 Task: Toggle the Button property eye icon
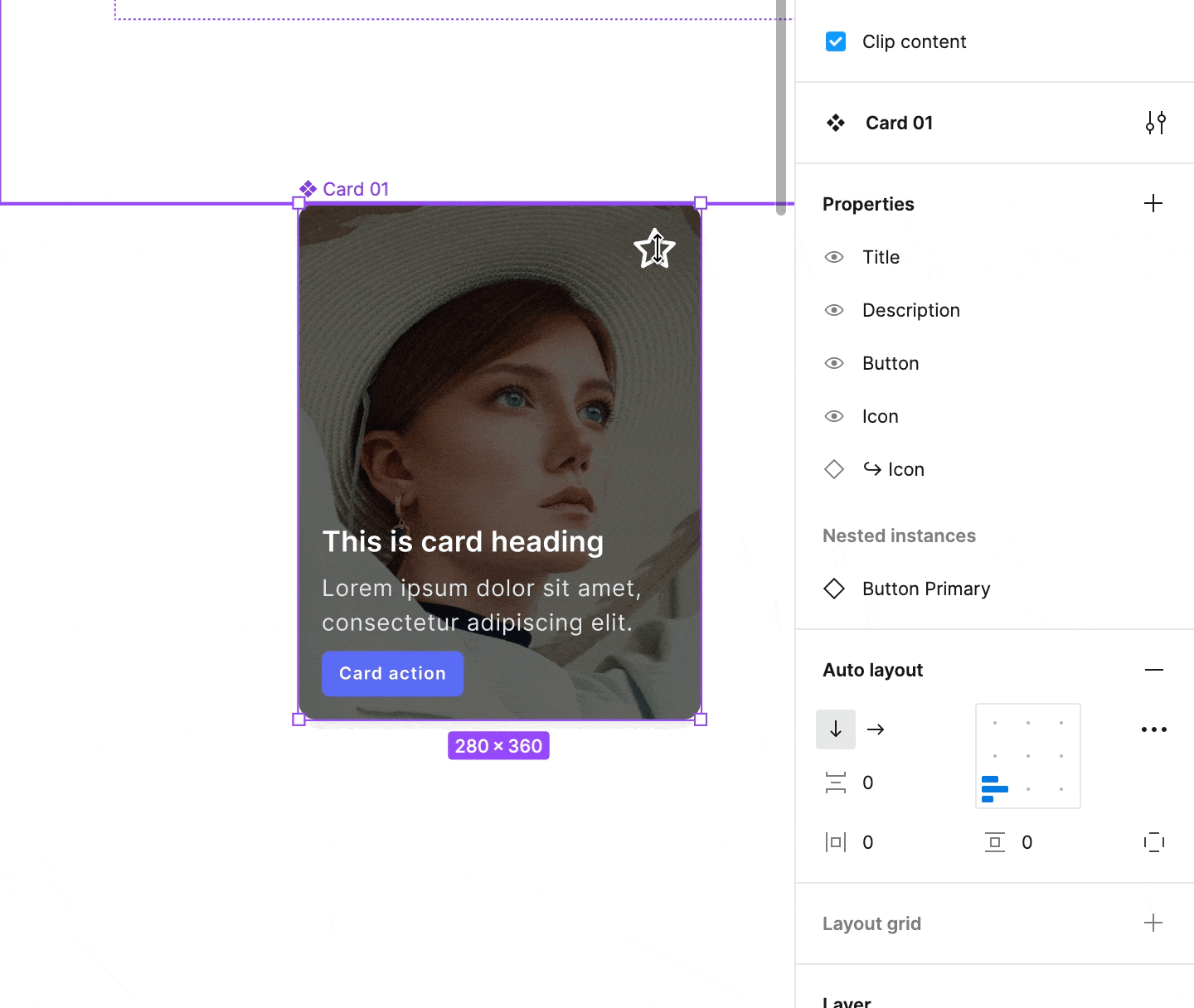point(834,363)
